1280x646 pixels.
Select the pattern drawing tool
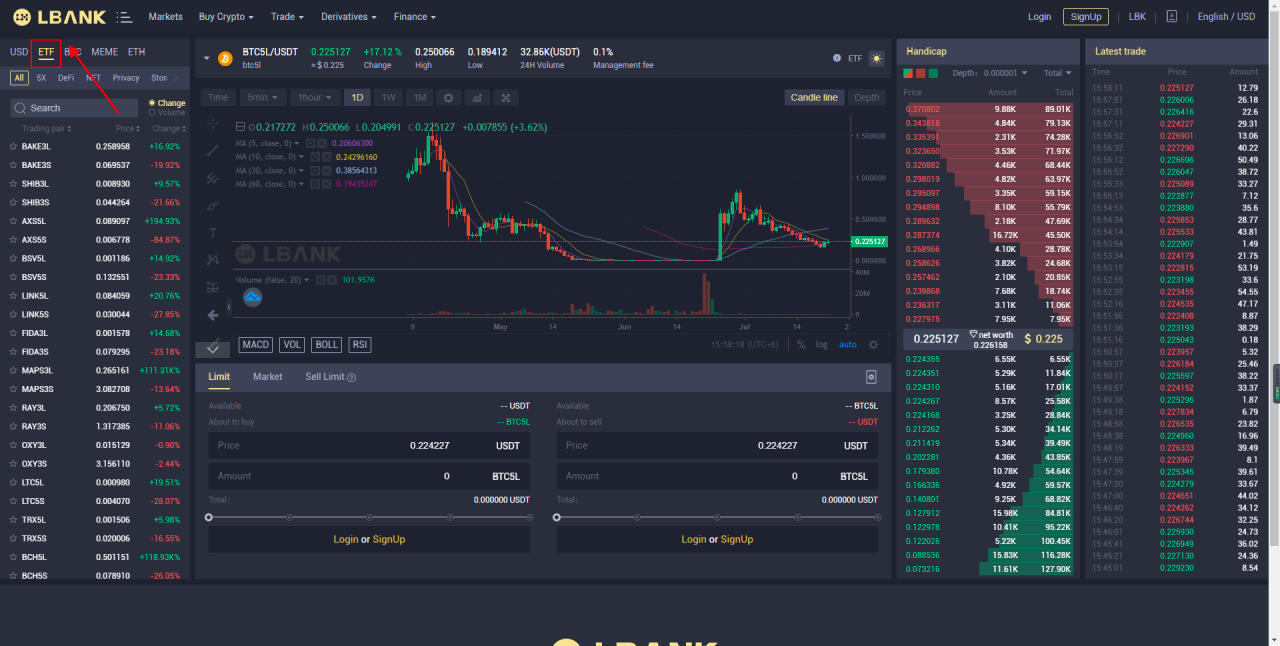pos(212,260)
